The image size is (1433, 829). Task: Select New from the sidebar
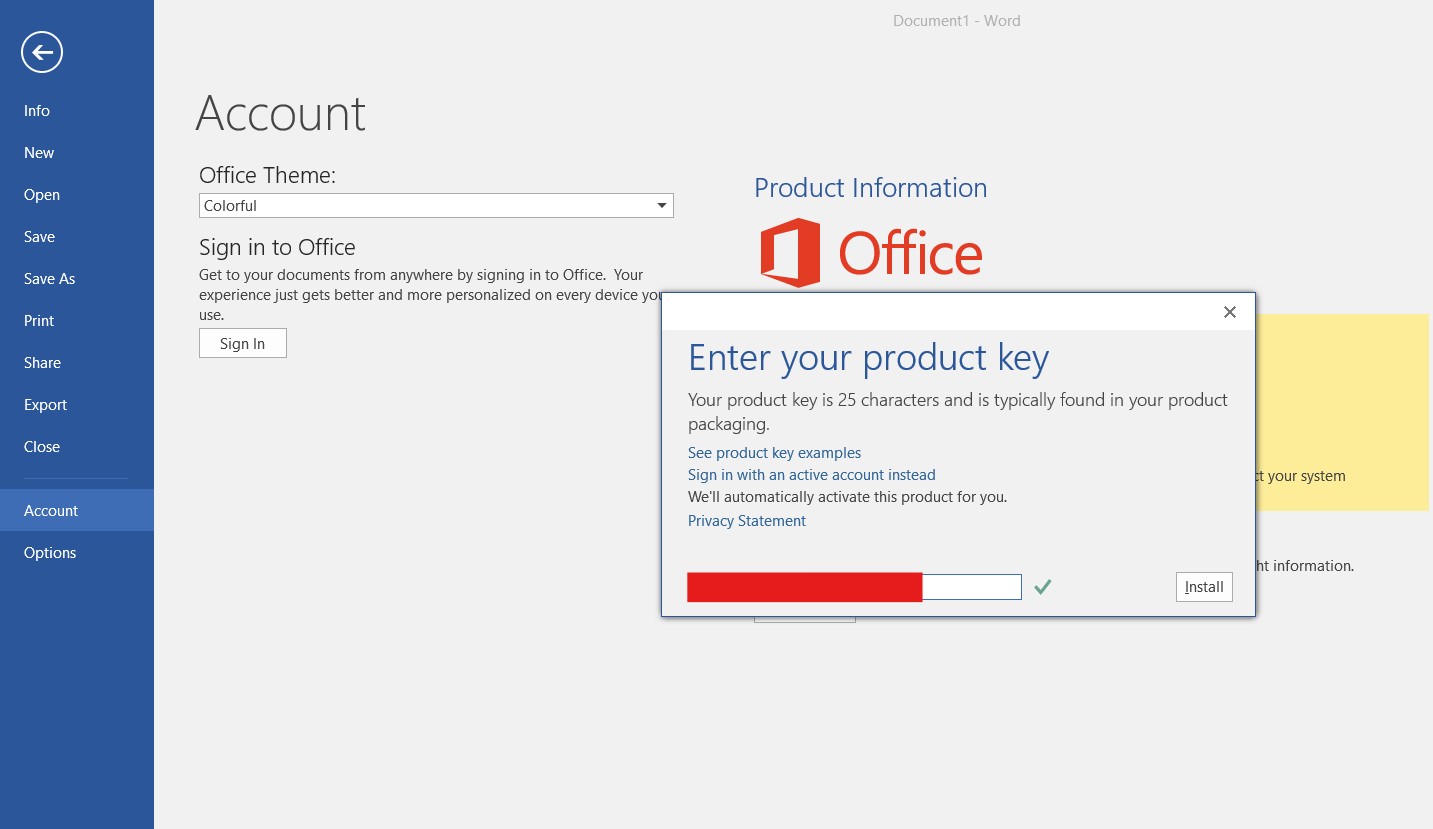38,152
